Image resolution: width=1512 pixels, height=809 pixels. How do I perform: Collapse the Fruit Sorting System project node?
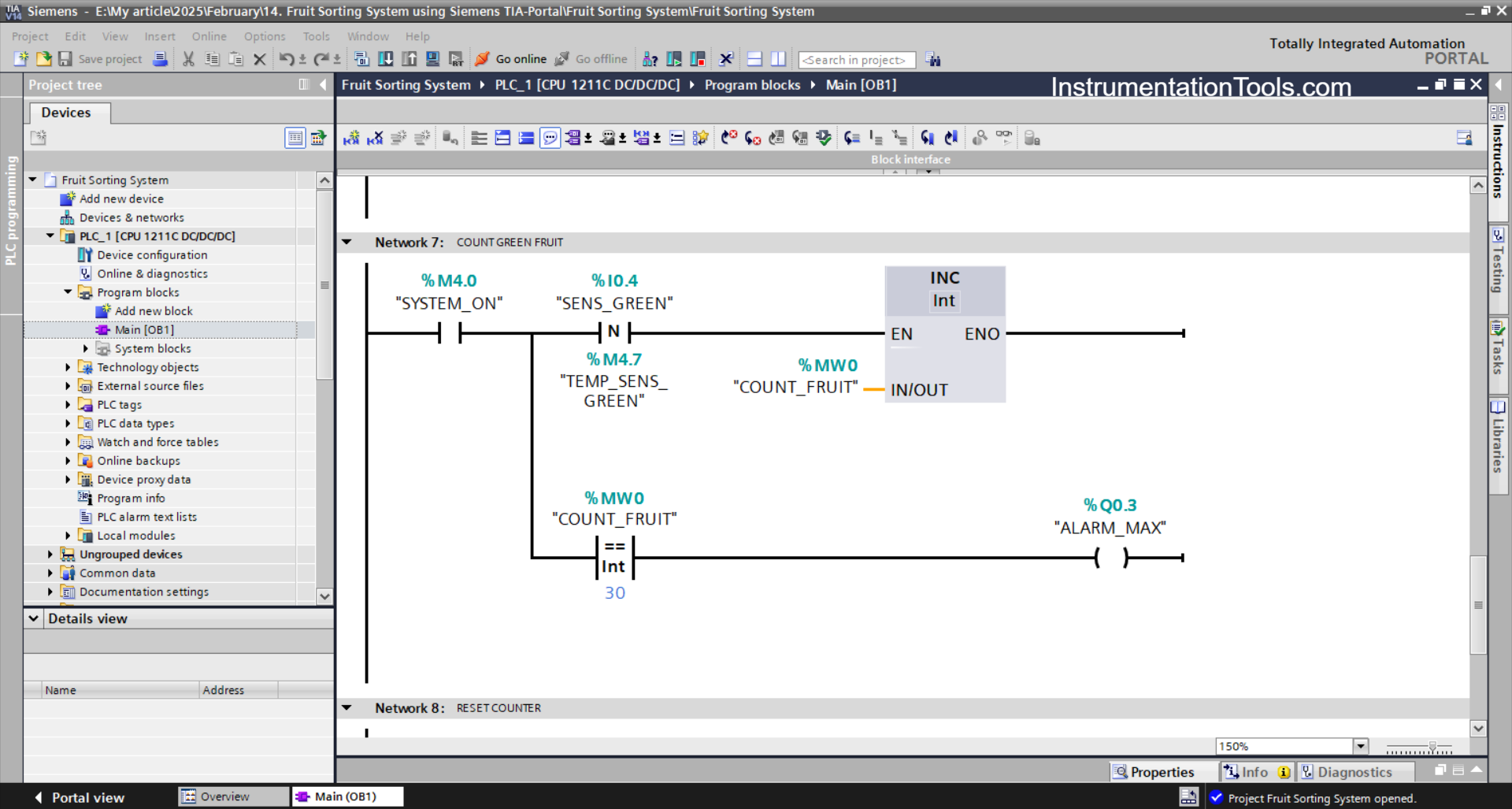(33, 180)
